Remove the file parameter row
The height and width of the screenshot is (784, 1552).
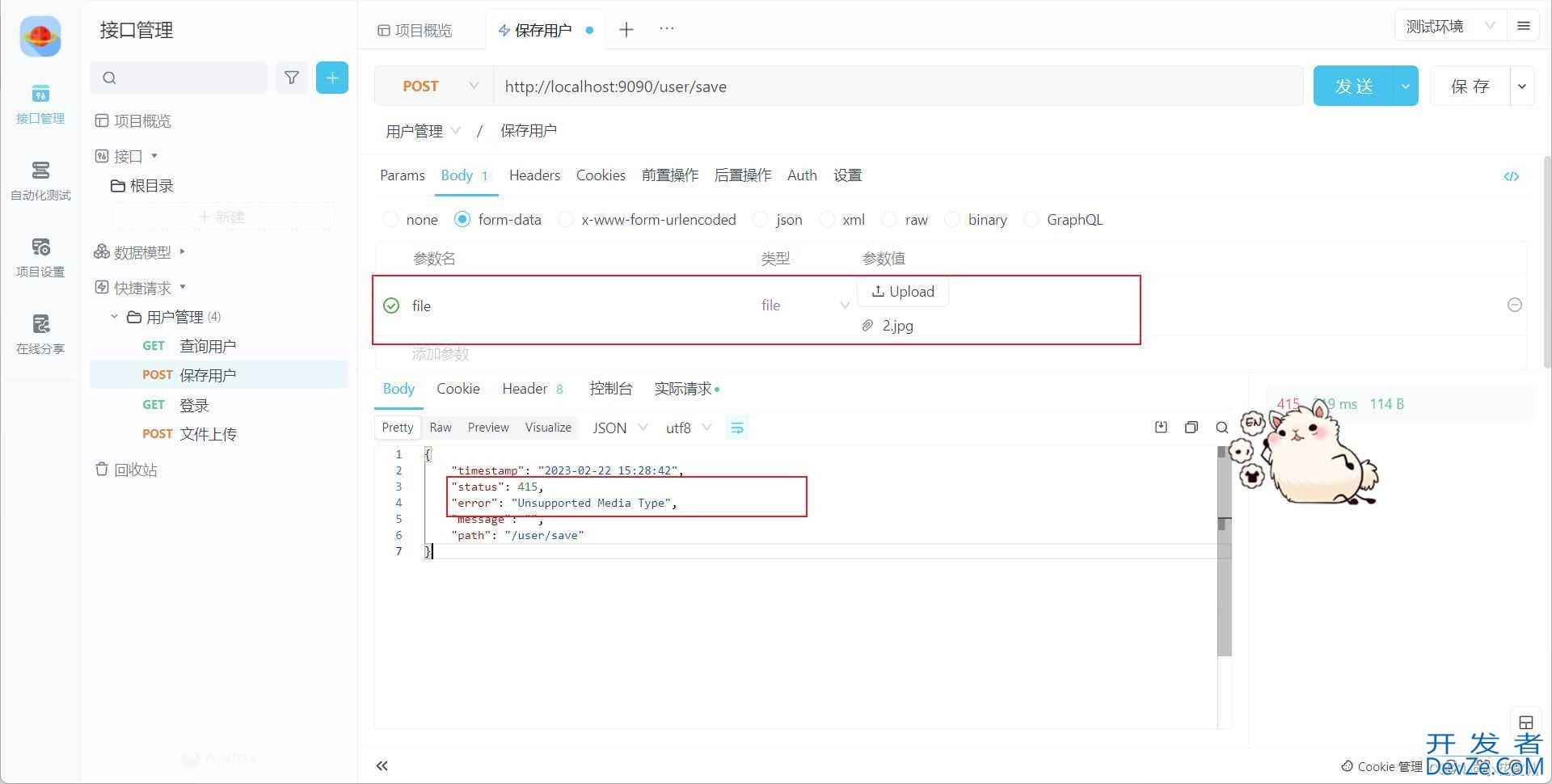pyautogui.click(x=1515, y=305)
